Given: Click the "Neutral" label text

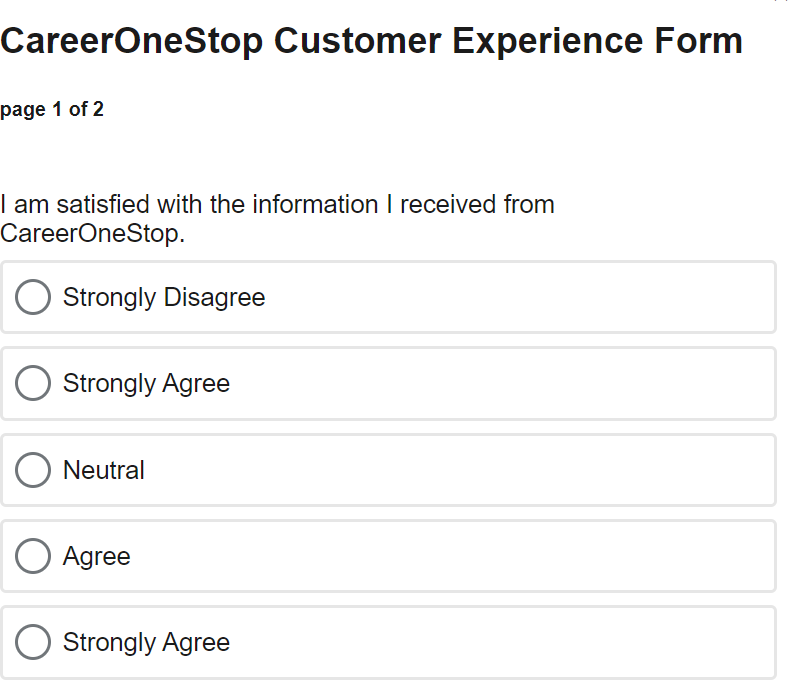Looking at the screenshot, I should (104, 470).
